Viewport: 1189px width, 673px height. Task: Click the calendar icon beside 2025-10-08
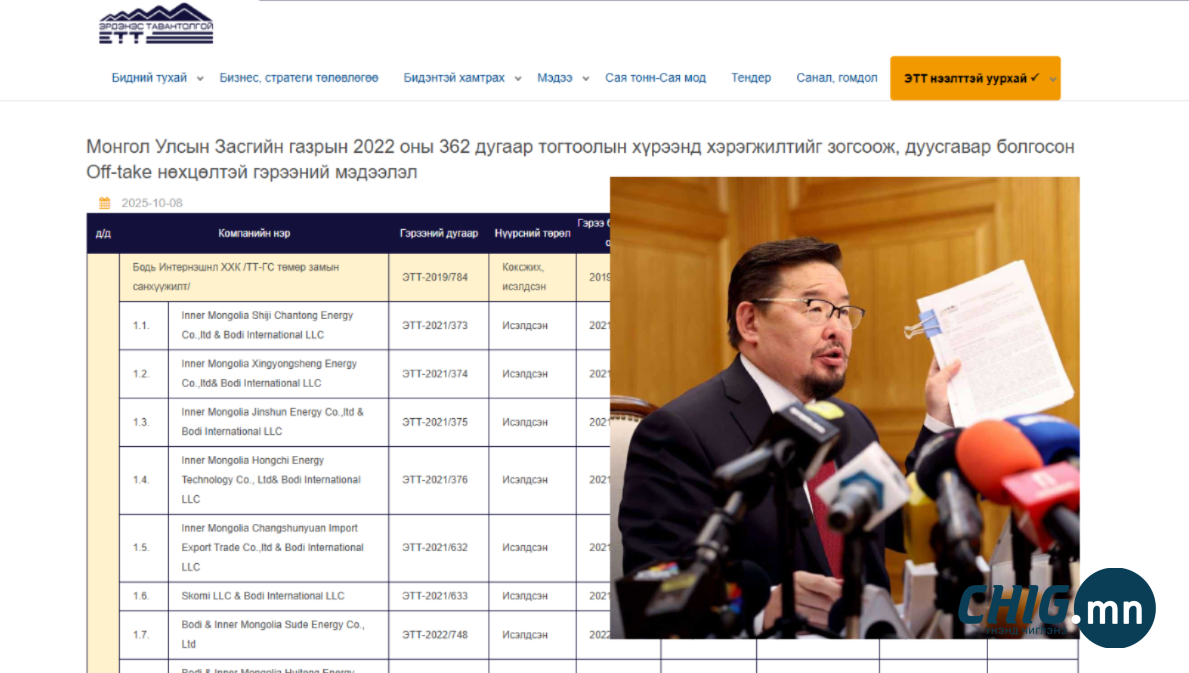tap(105, 203)
